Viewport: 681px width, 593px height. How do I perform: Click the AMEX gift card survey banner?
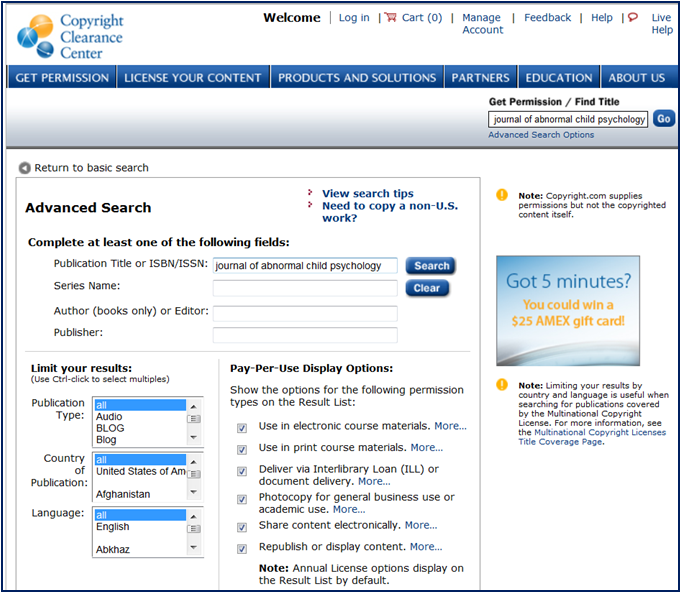click(568, 310)
